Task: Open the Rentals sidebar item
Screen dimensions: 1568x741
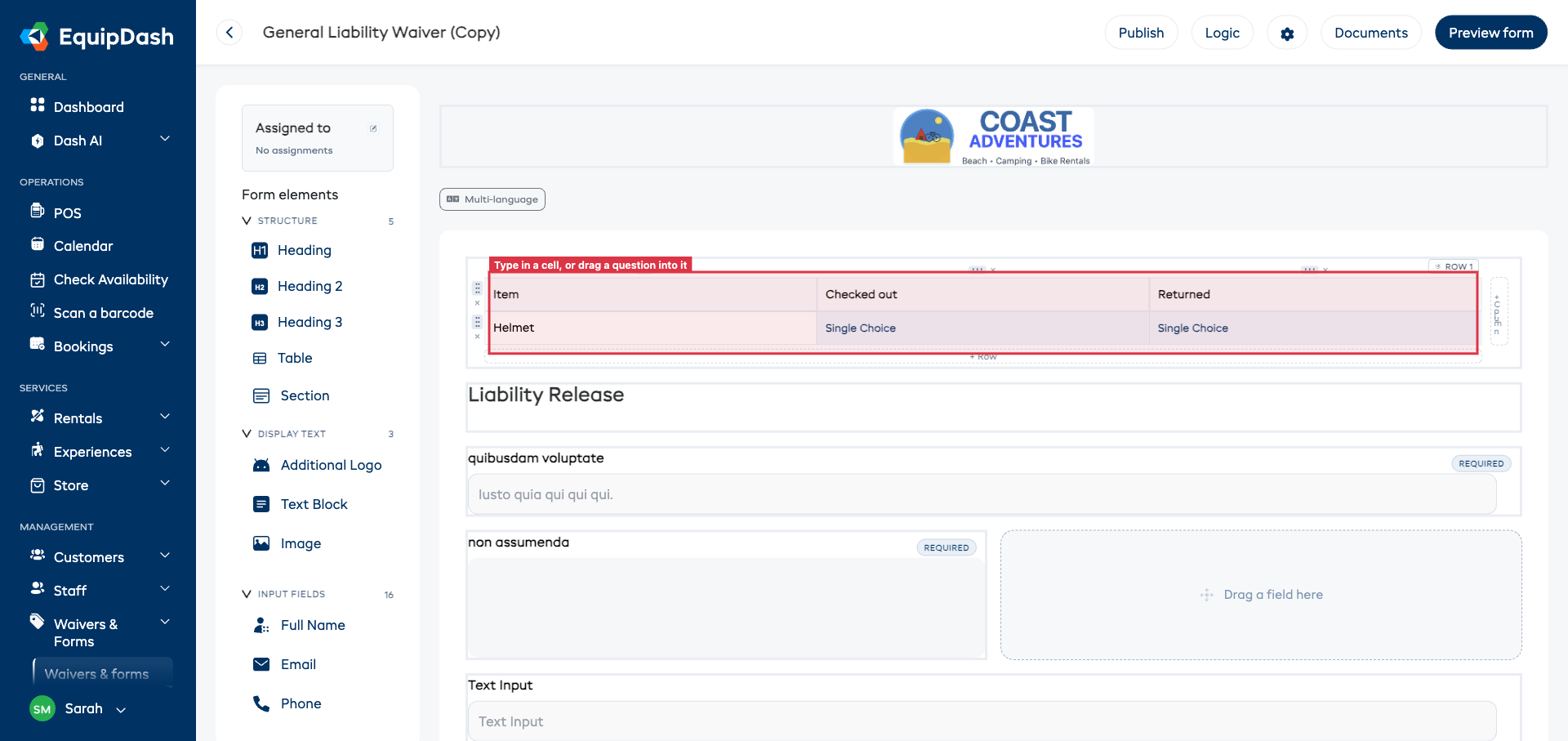Action: (78, 418)
